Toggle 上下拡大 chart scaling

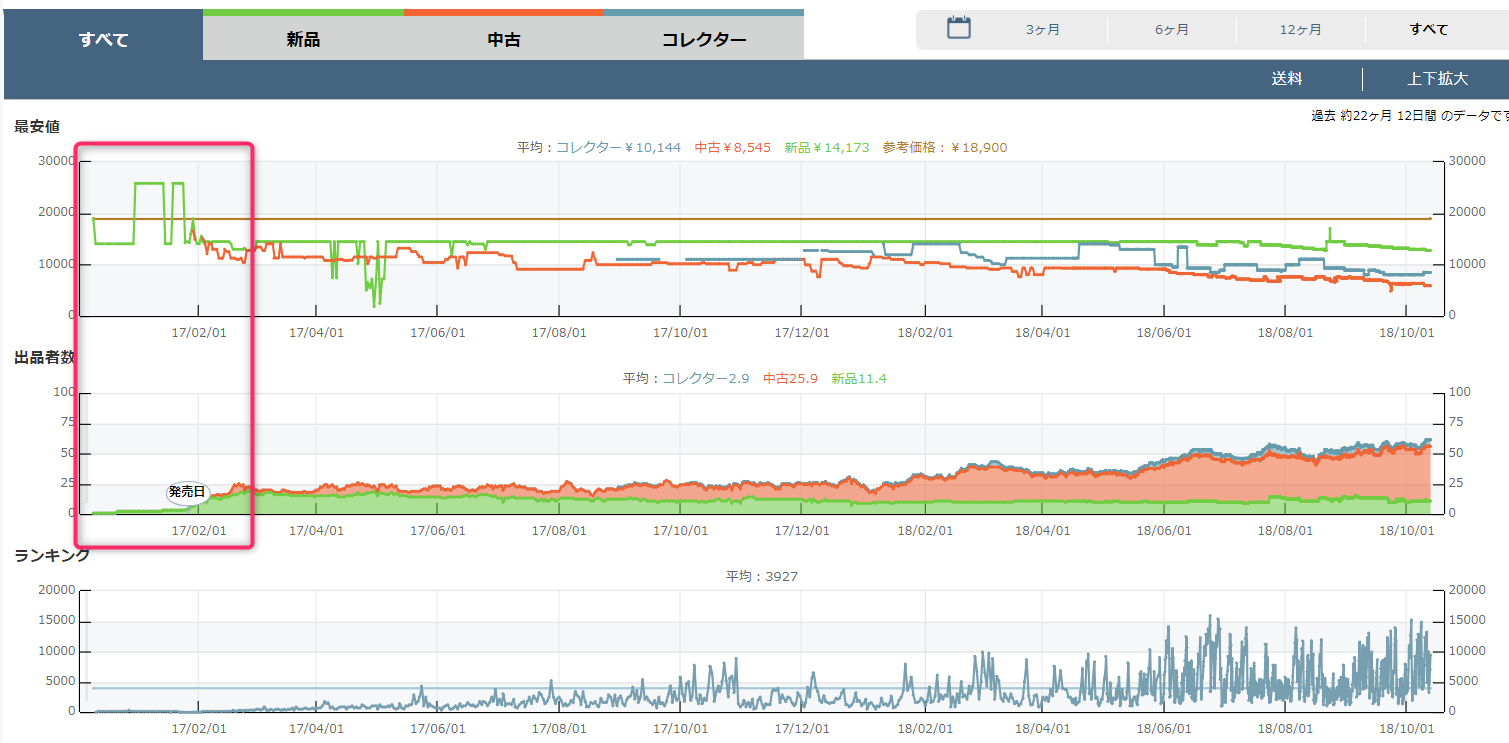coord(1437,79)
